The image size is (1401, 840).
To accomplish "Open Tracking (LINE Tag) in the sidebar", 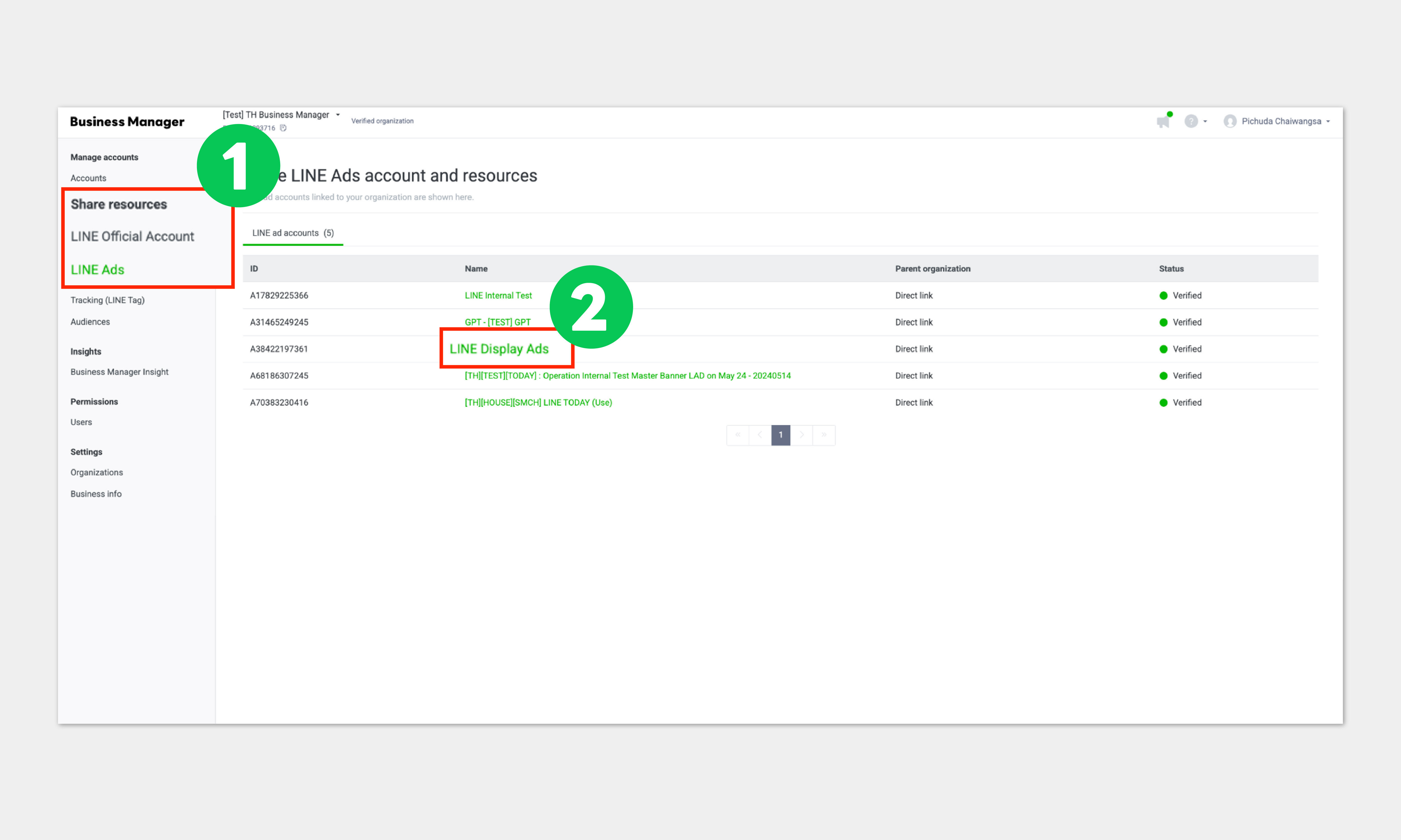I will (x=108, y=300).
